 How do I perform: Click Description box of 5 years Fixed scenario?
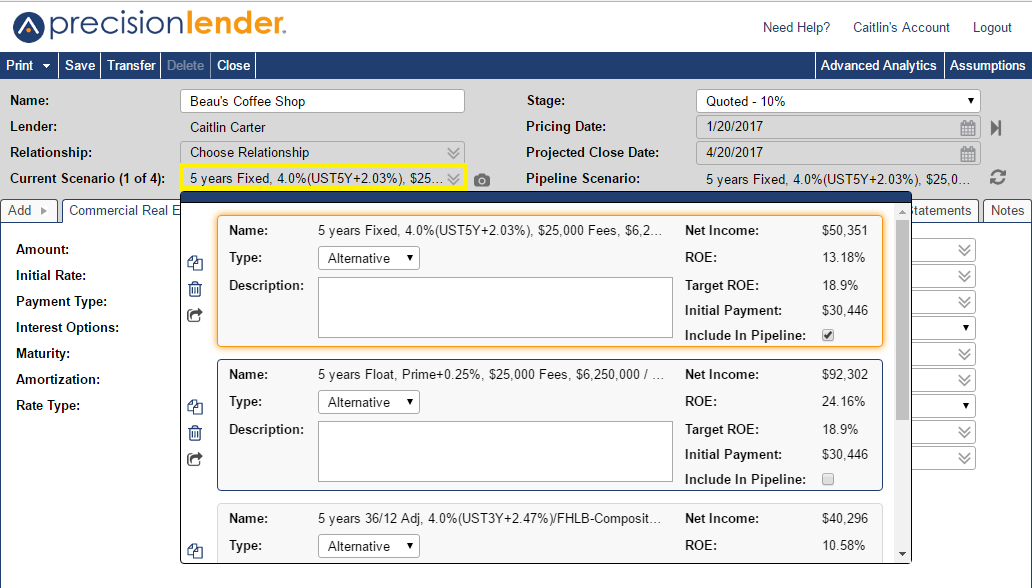pyautogui.click(x=495, y=307)
